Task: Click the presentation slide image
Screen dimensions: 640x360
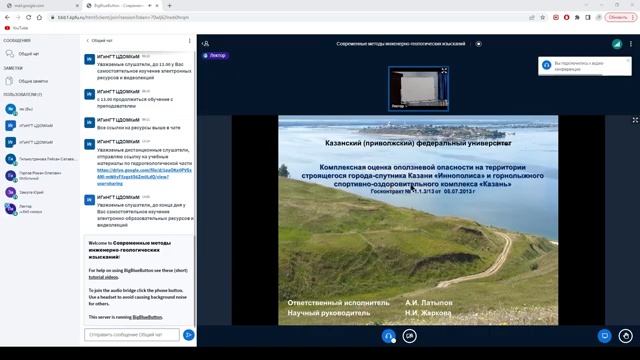Action: (x=418, y=220)
